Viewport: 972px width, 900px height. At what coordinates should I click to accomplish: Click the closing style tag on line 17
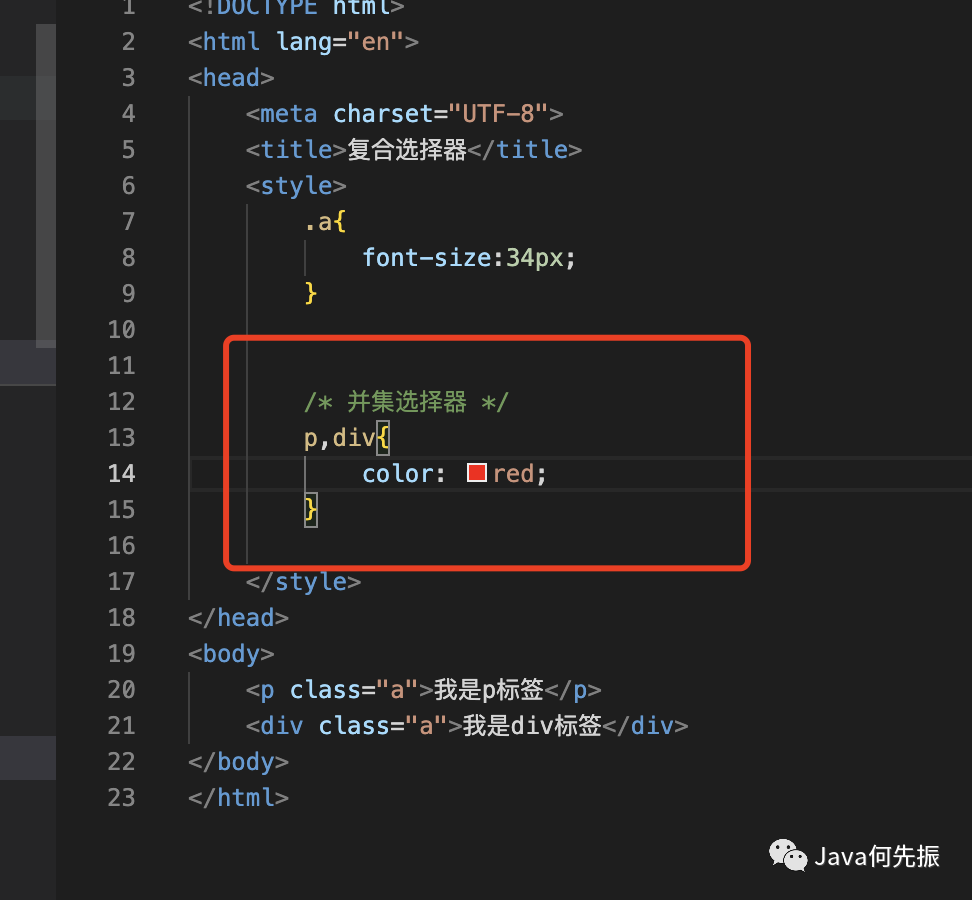[303, 582]
